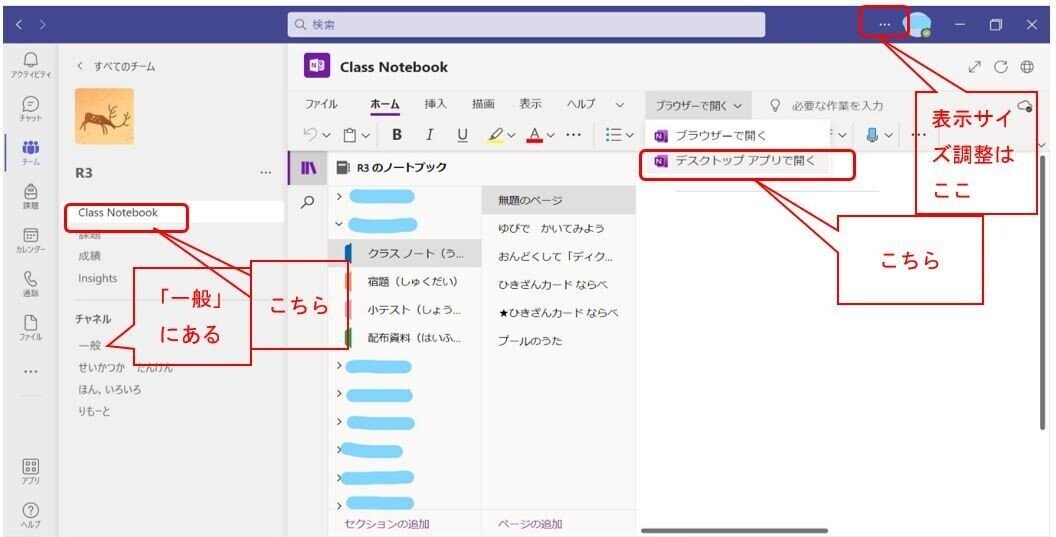Open the ほん、いろいろ channel

(x=110, y=389)
